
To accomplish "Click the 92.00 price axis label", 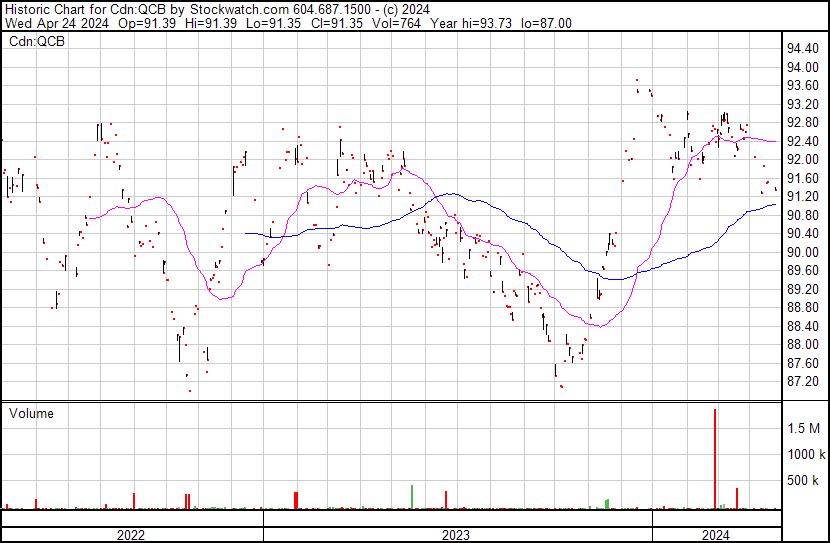I will tap(802, 159).
